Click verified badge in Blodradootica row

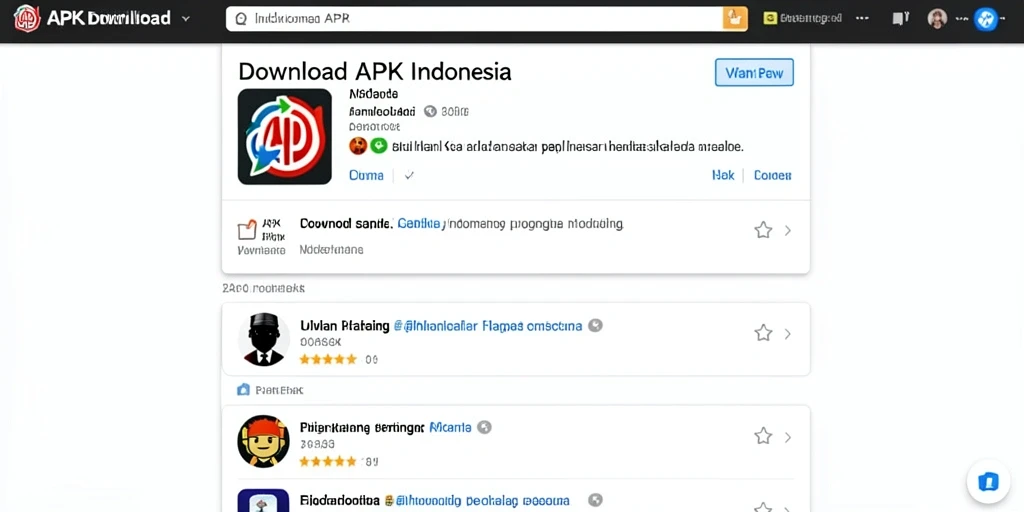(x=595, y=501)
